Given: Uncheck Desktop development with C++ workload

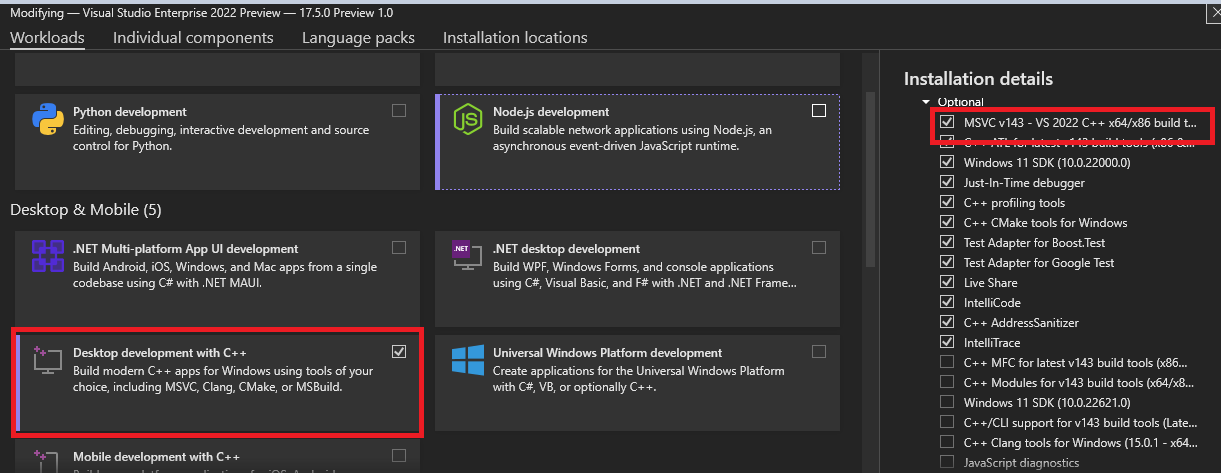Looking at the screenshot, I should [399, 352].
